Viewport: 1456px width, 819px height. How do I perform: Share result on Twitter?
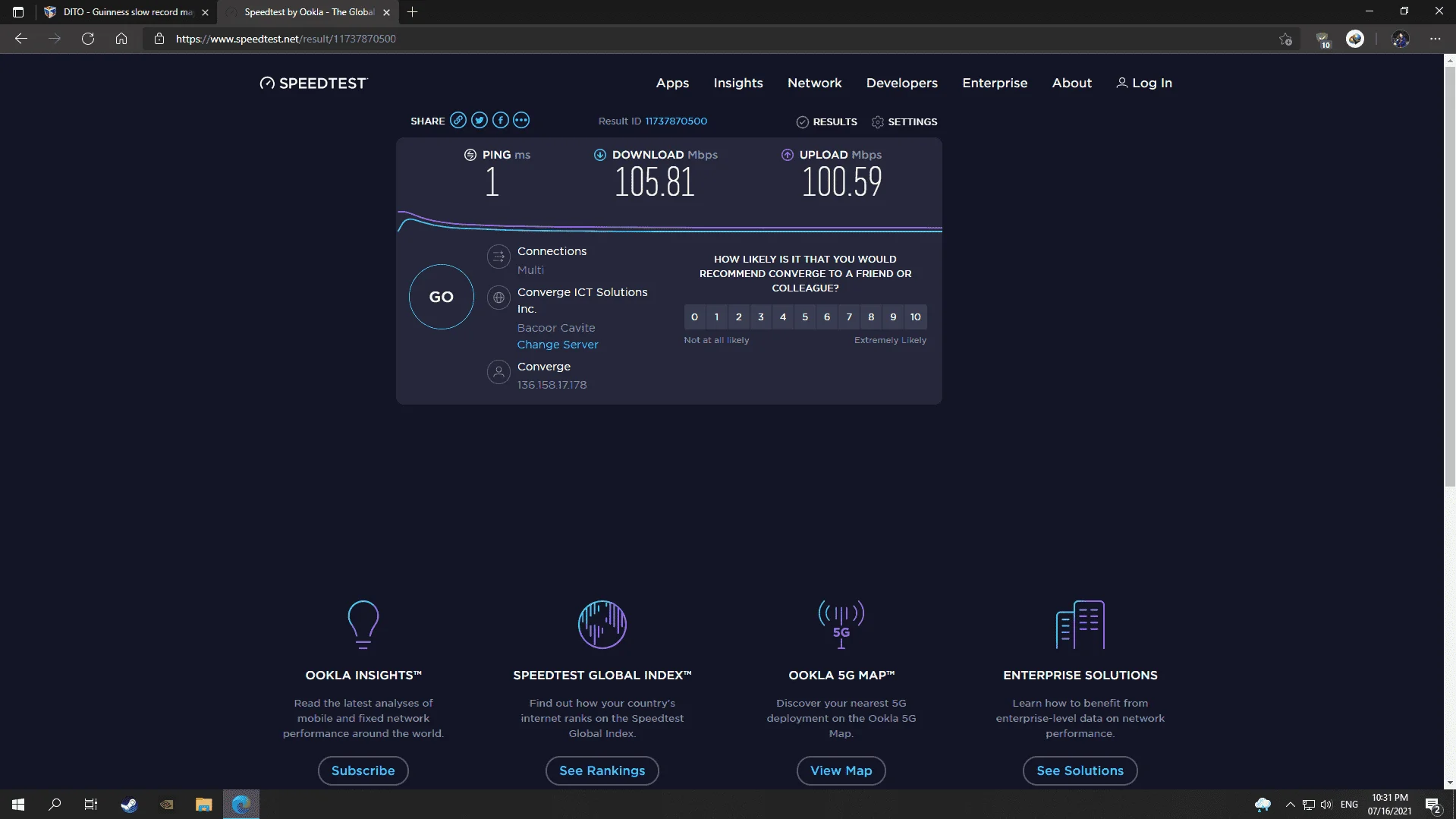[480, 120]
